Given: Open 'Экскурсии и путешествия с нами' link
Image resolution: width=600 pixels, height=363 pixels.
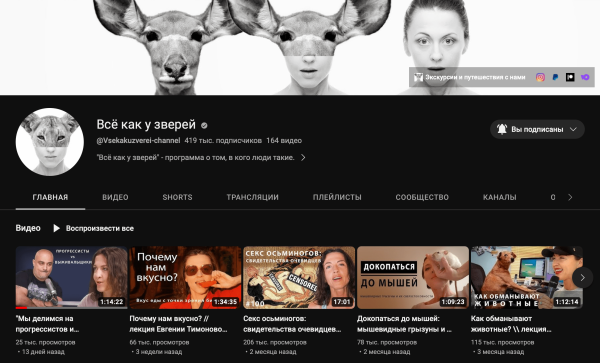Looking at the screenshot, I should [x=475, y=77].
